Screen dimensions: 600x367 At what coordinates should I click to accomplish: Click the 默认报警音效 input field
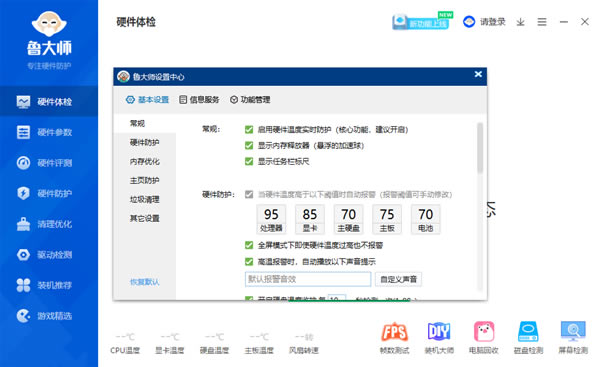pyautogui.click(x=308, y=279)
